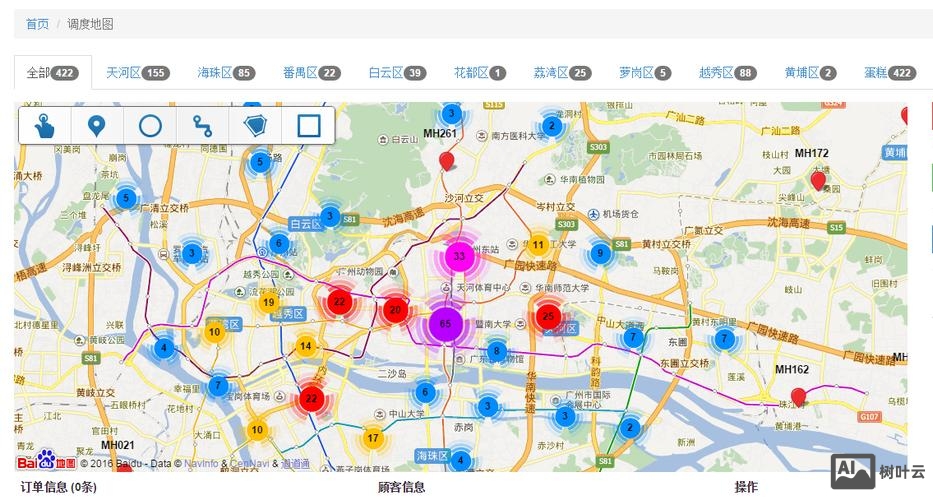The image size is (933, 500).
Task: Select the polyline drawing tool
Action: 202,126
